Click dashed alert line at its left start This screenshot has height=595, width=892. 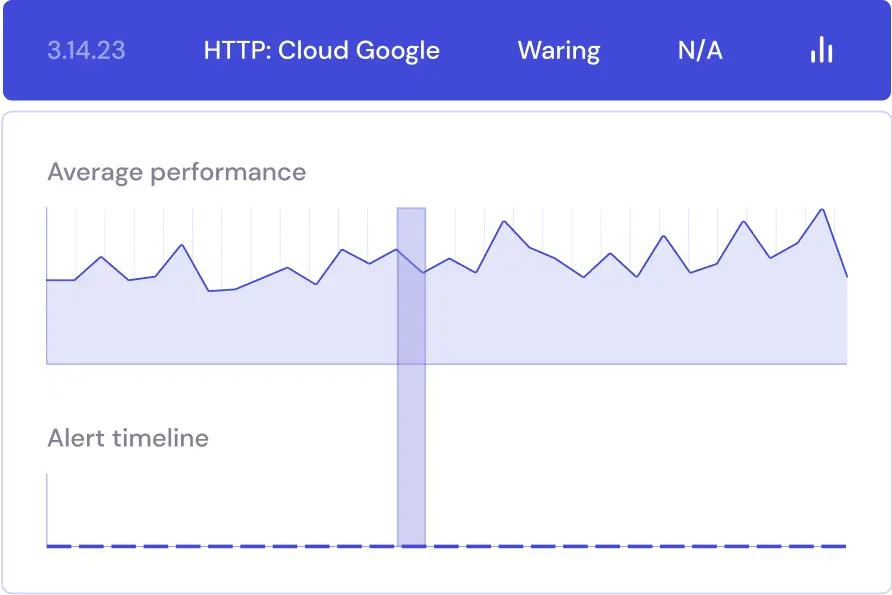(x=55, y=546)
